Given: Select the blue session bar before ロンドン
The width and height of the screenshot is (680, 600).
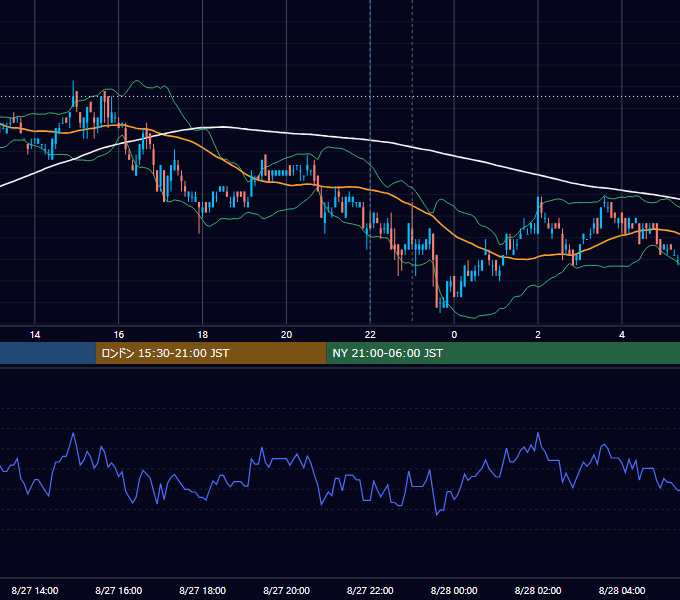Looking at the screenshot, I should (48, 353).
